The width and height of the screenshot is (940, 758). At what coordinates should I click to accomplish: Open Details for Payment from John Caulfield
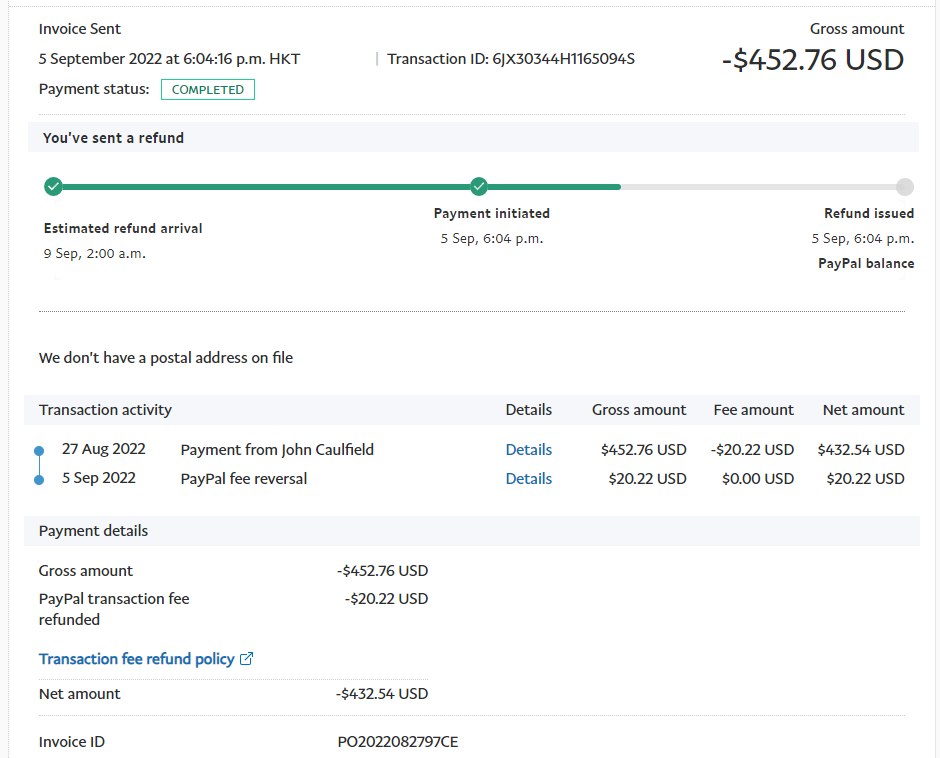tap(528, 450)
